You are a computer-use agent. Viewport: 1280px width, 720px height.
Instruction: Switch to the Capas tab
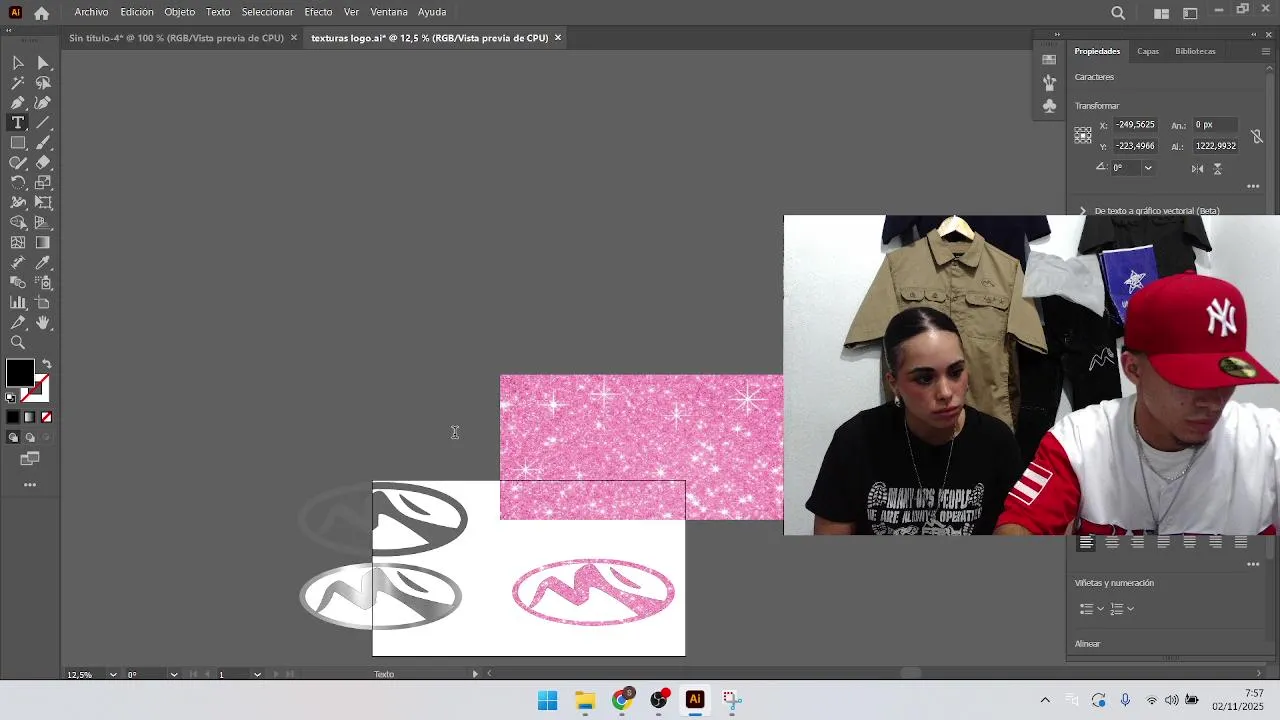[x=1148, y=51]
